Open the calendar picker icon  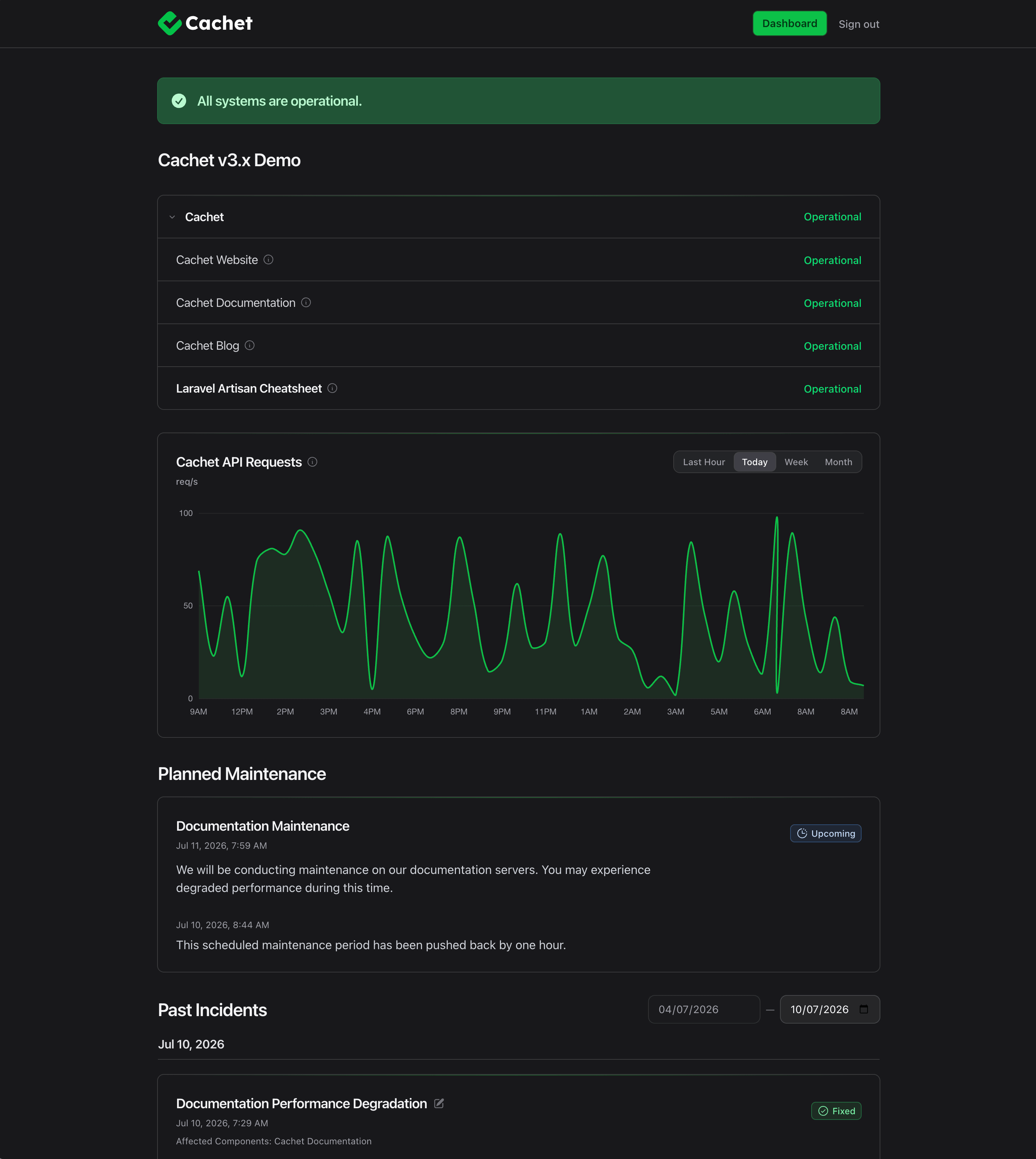(x=863, y=1009)
